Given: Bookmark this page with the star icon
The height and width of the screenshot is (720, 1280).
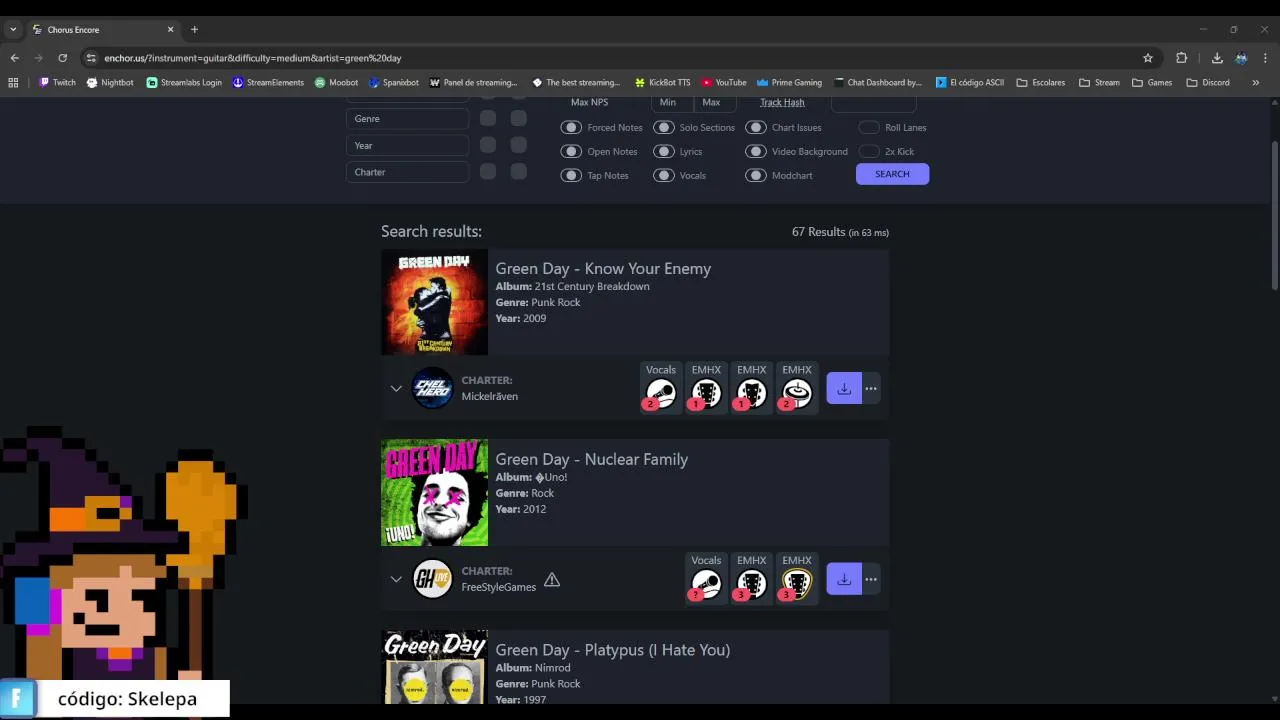Looking at the screenshot, I should [1148, 58].
